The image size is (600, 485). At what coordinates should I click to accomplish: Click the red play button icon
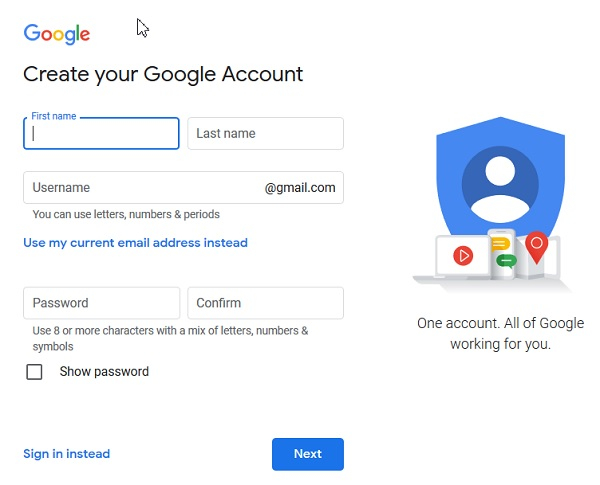(x=463, y=255)
